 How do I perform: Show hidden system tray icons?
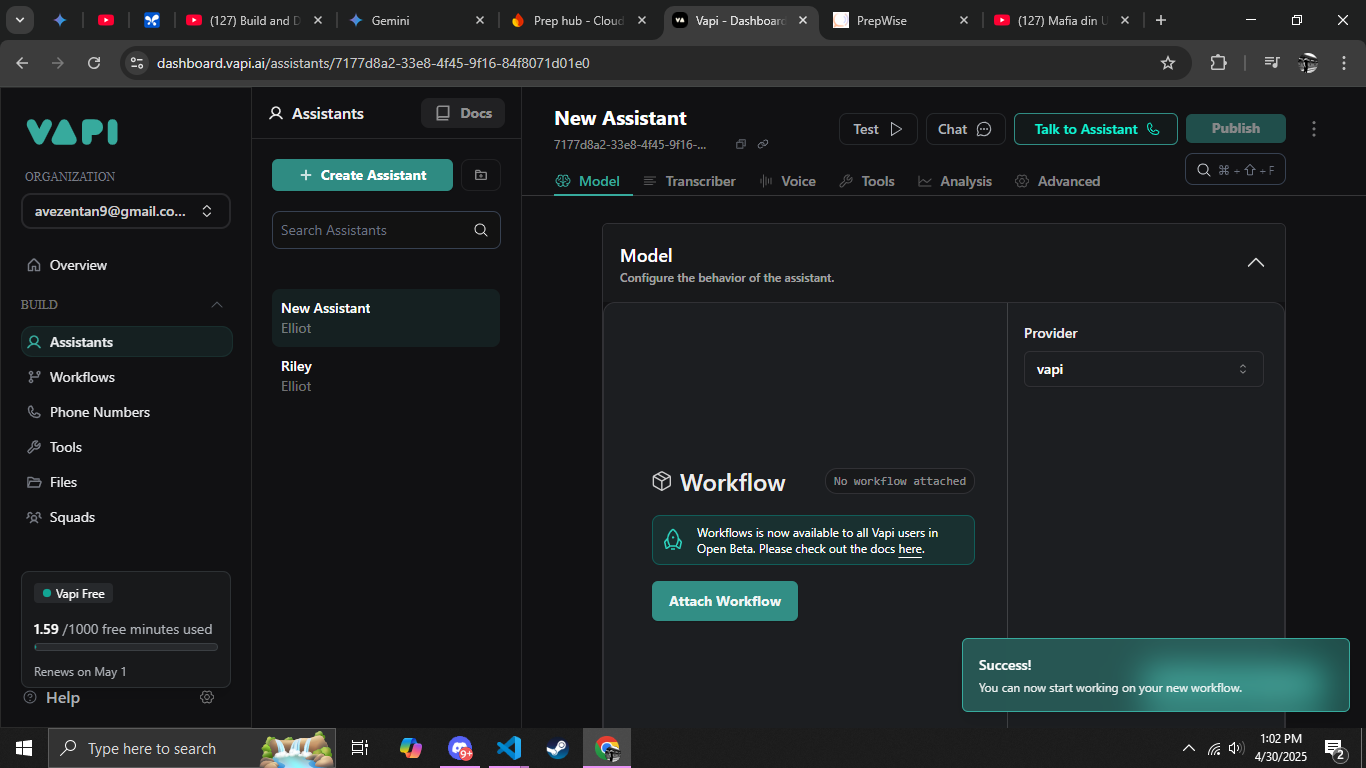click(x=1189, y=748)
